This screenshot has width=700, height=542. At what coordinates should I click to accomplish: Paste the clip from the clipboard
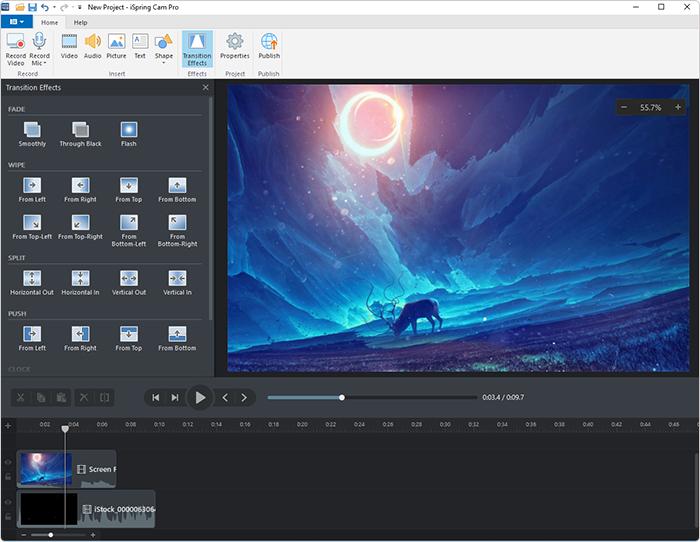point(62,397)
